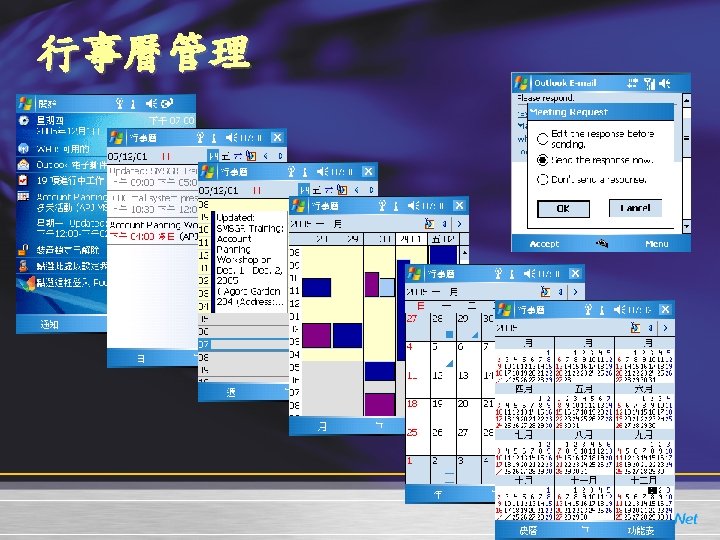The image size is (720, 540).
Task: Open tasks icon beside 19 項進行中工作
Action: (x=23, y=180)
